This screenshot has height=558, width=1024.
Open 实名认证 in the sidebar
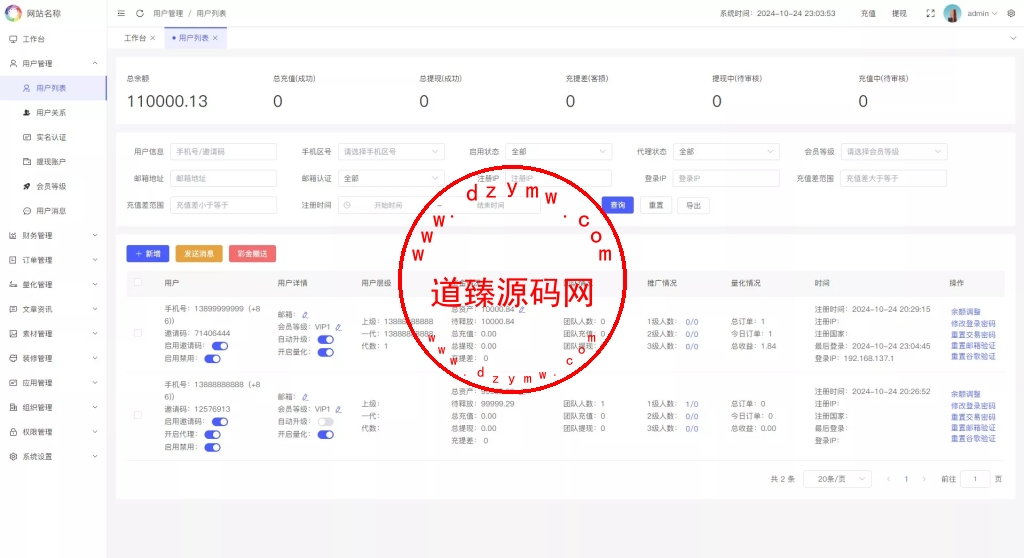pos(54,137)
